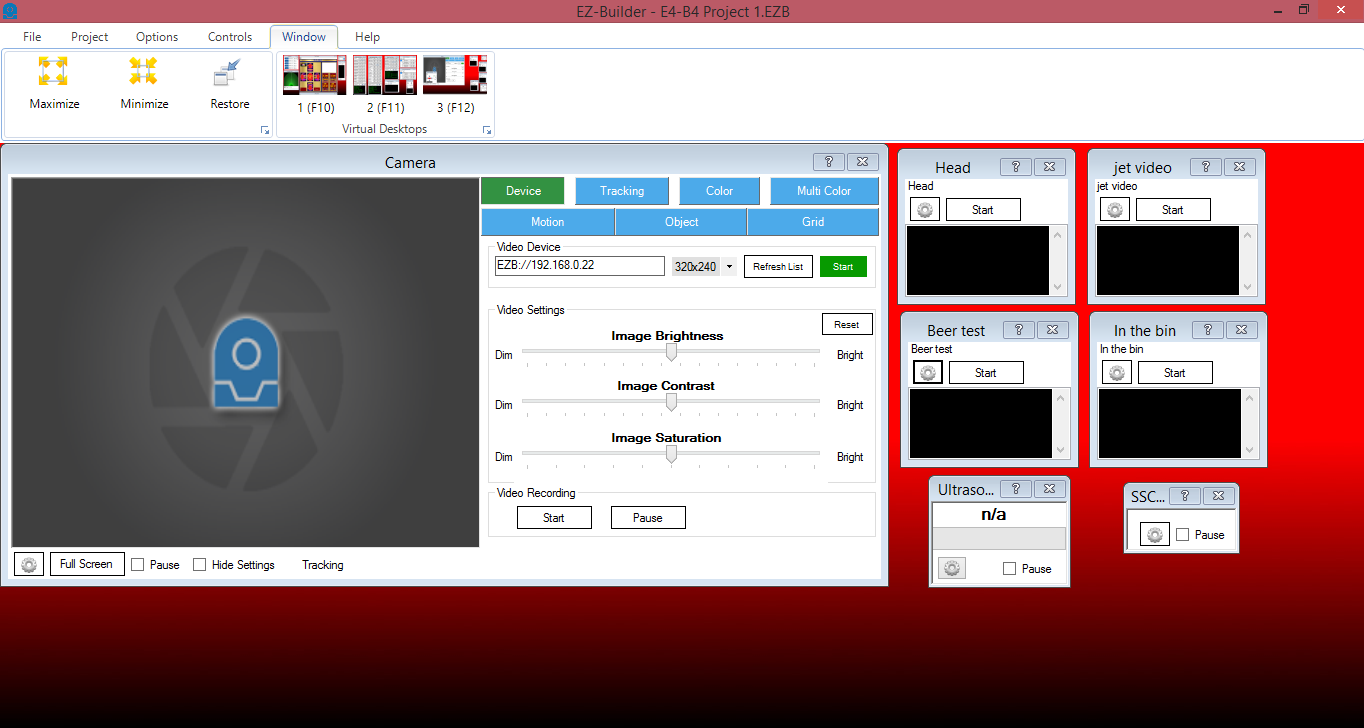This screenshot has height=728, width=1364.
Task: Reset the video settings
Action: click(847, 324)
